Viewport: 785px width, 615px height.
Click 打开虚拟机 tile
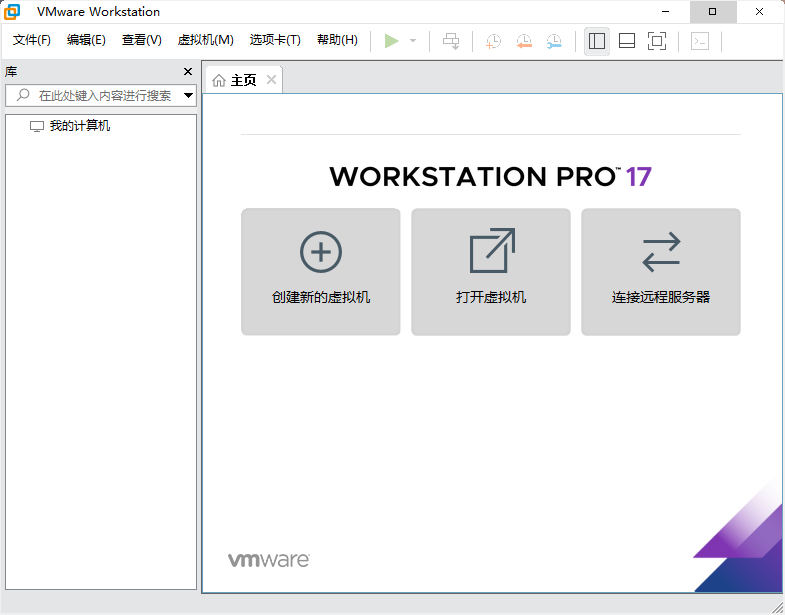tap(491, 272)
